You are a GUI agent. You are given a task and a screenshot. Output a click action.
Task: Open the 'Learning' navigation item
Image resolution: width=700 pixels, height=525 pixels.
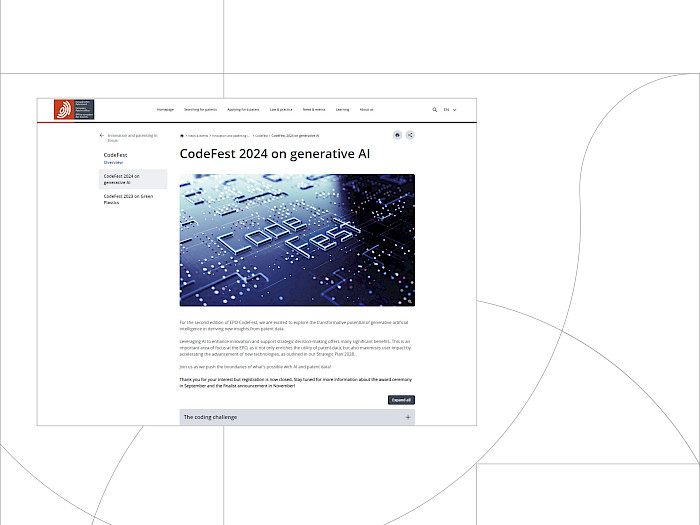pyautogui.click(x=342, y=110)
